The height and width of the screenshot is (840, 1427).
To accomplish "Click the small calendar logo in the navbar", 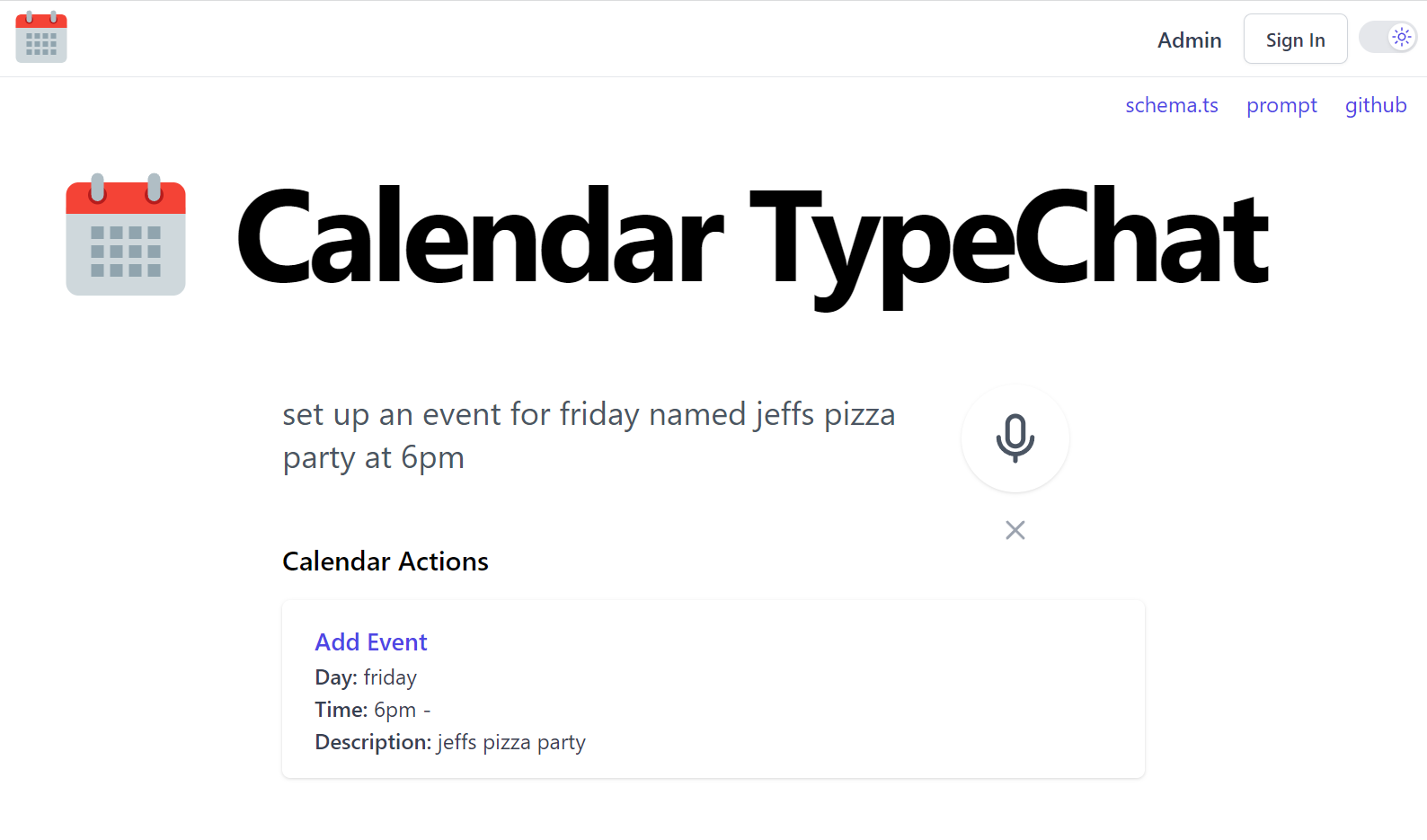I will pyautogui.click(x=41, y=38).
